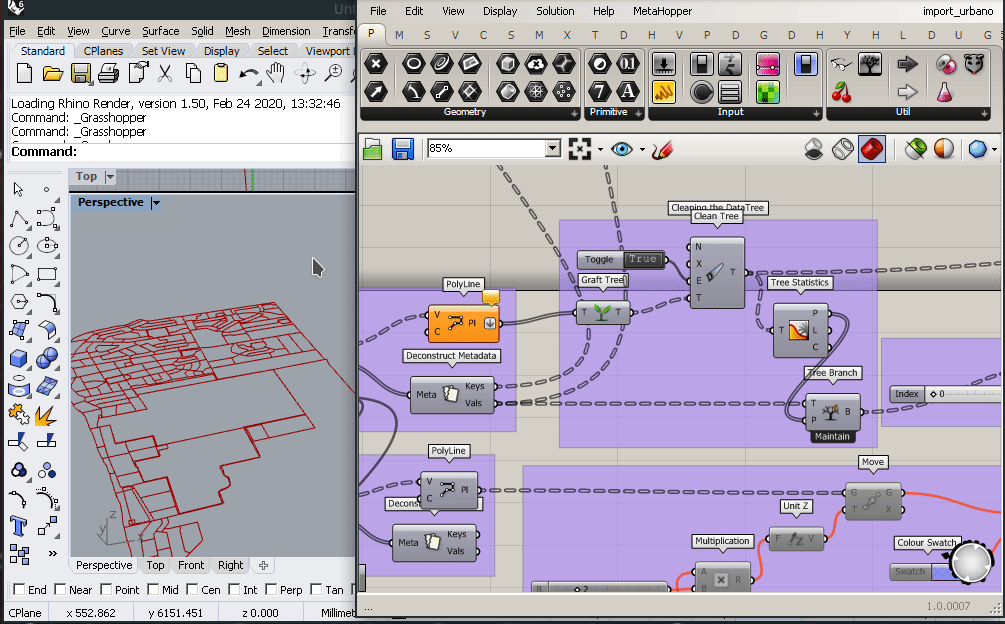Screen dimensions: 1005x624
Task: Enable the Tan osnap checkbox
Action: [x=316, y=589]
